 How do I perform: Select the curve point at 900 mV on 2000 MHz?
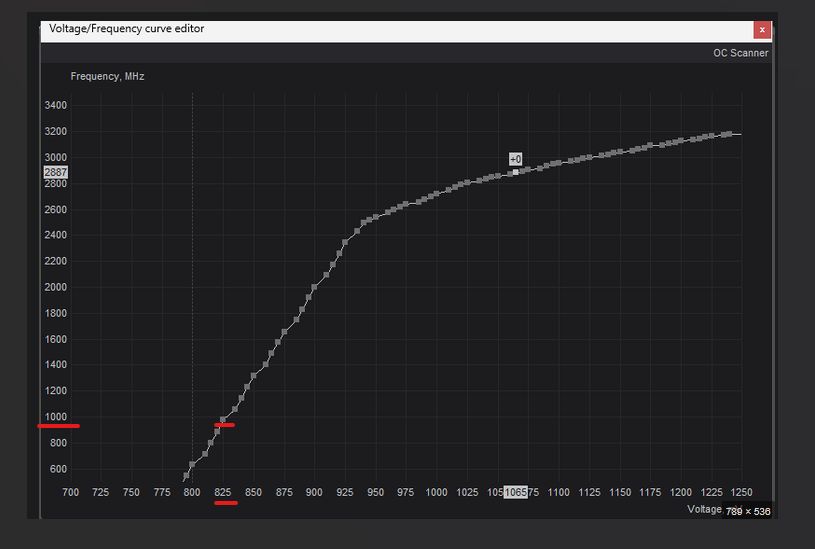point(314,287)
